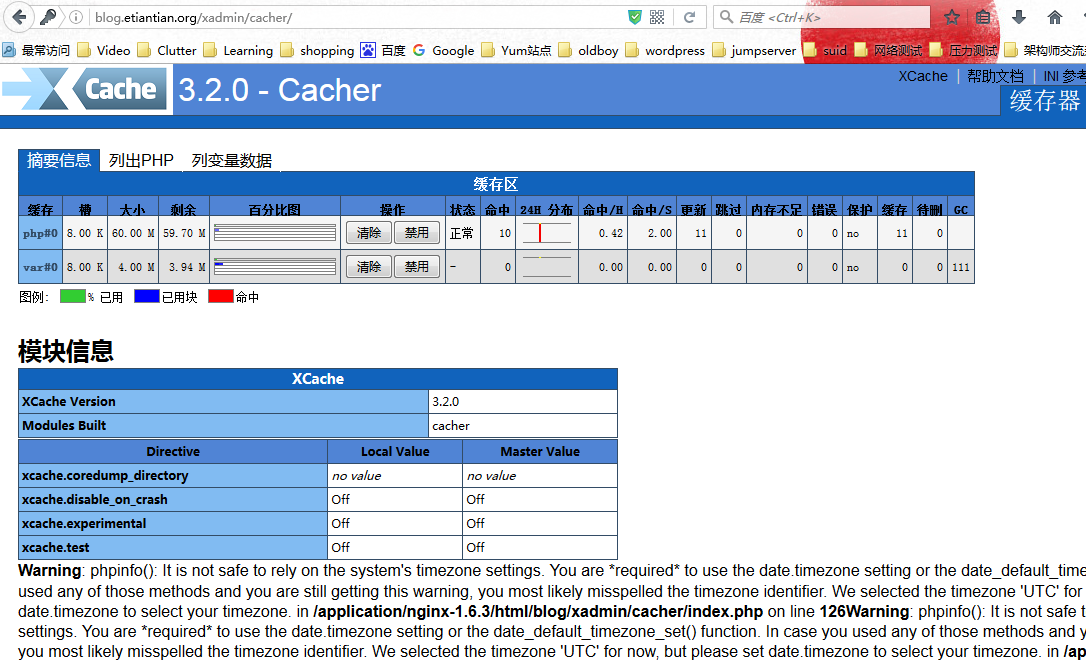Click the php#0 percentage usage bar
The width and height of the screenshot is (1086, 663).
[275, 233]
